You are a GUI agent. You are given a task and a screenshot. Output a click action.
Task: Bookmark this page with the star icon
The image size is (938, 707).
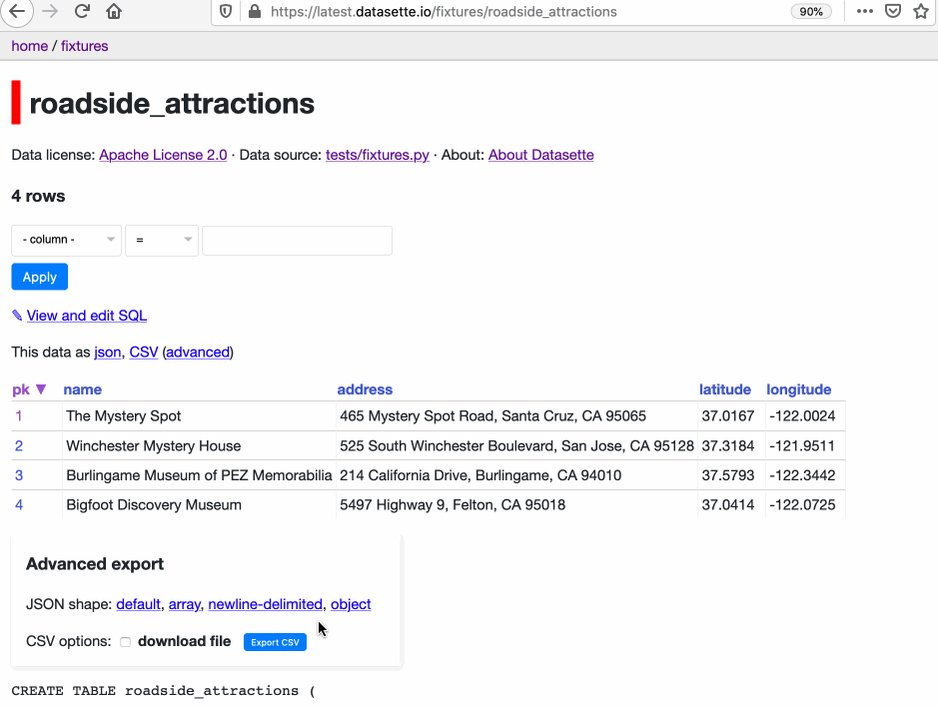pos(921,11)
